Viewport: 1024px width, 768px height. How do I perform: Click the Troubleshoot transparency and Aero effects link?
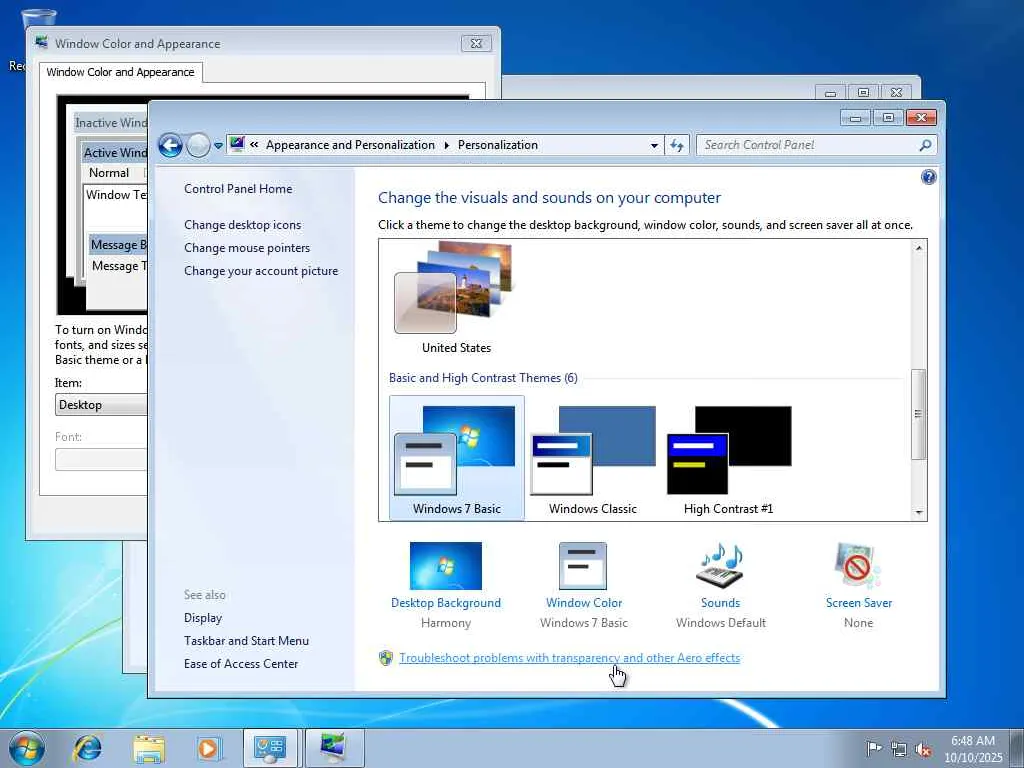tap(569, 658)
